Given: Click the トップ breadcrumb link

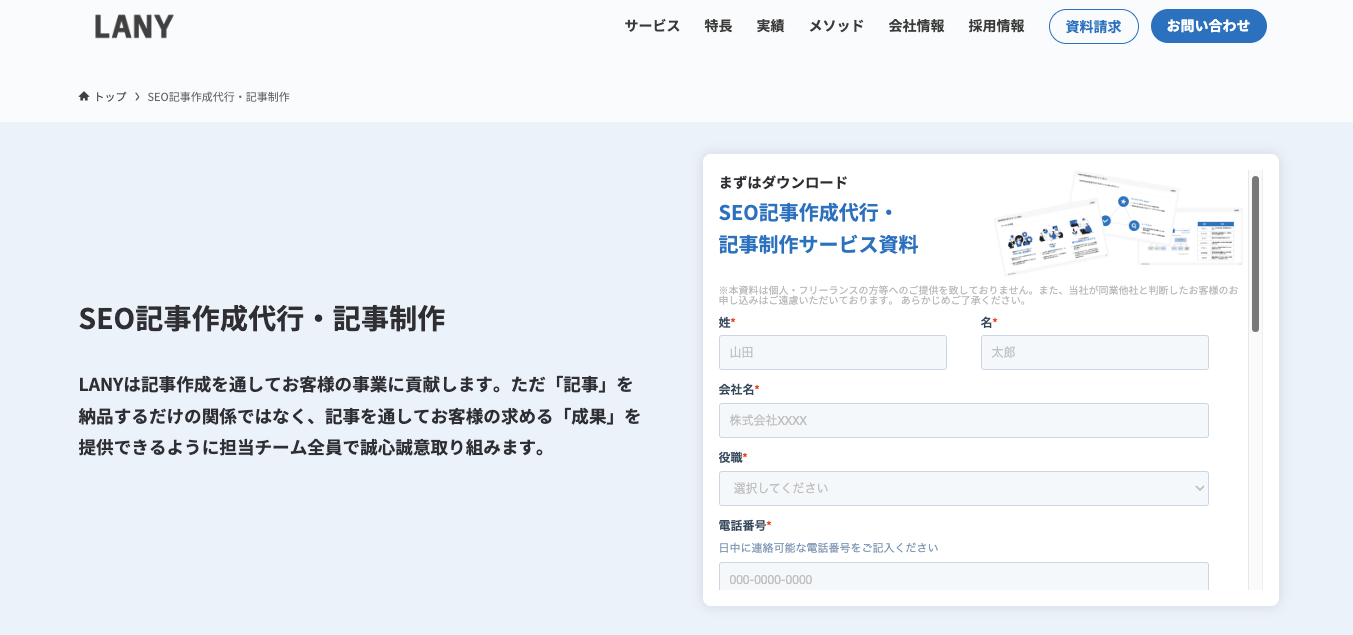Looking at the screenshot, I should point(107,96).
